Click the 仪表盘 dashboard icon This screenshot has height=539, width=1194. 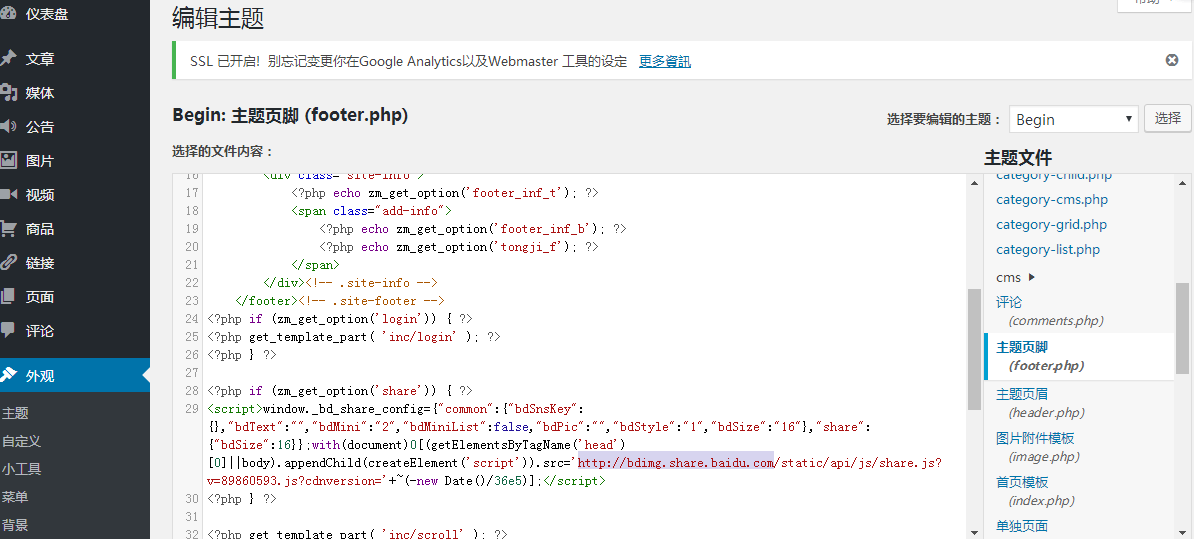tap(9, 14)
